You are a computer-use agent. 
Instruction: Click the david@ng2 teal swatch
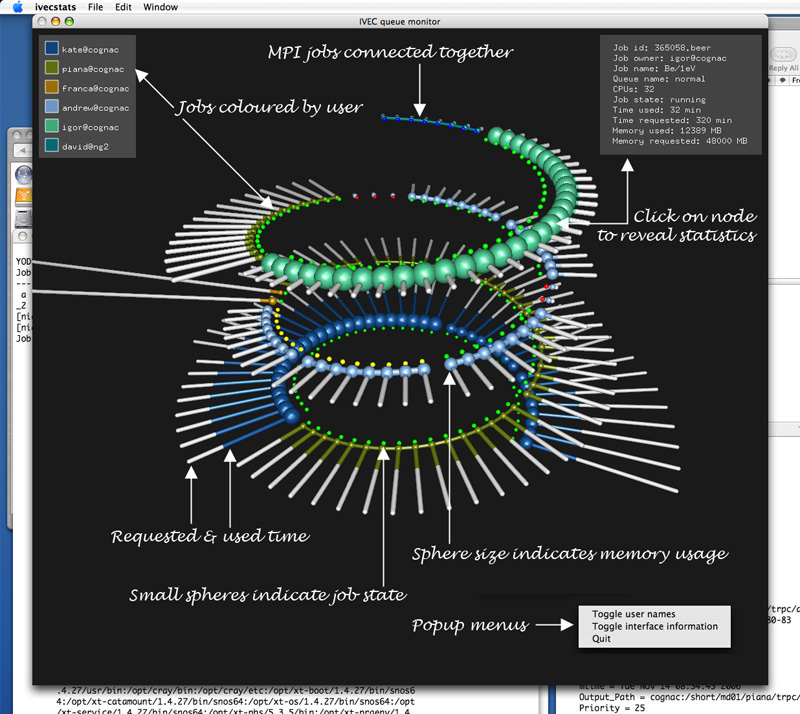(x=52, y=145)
